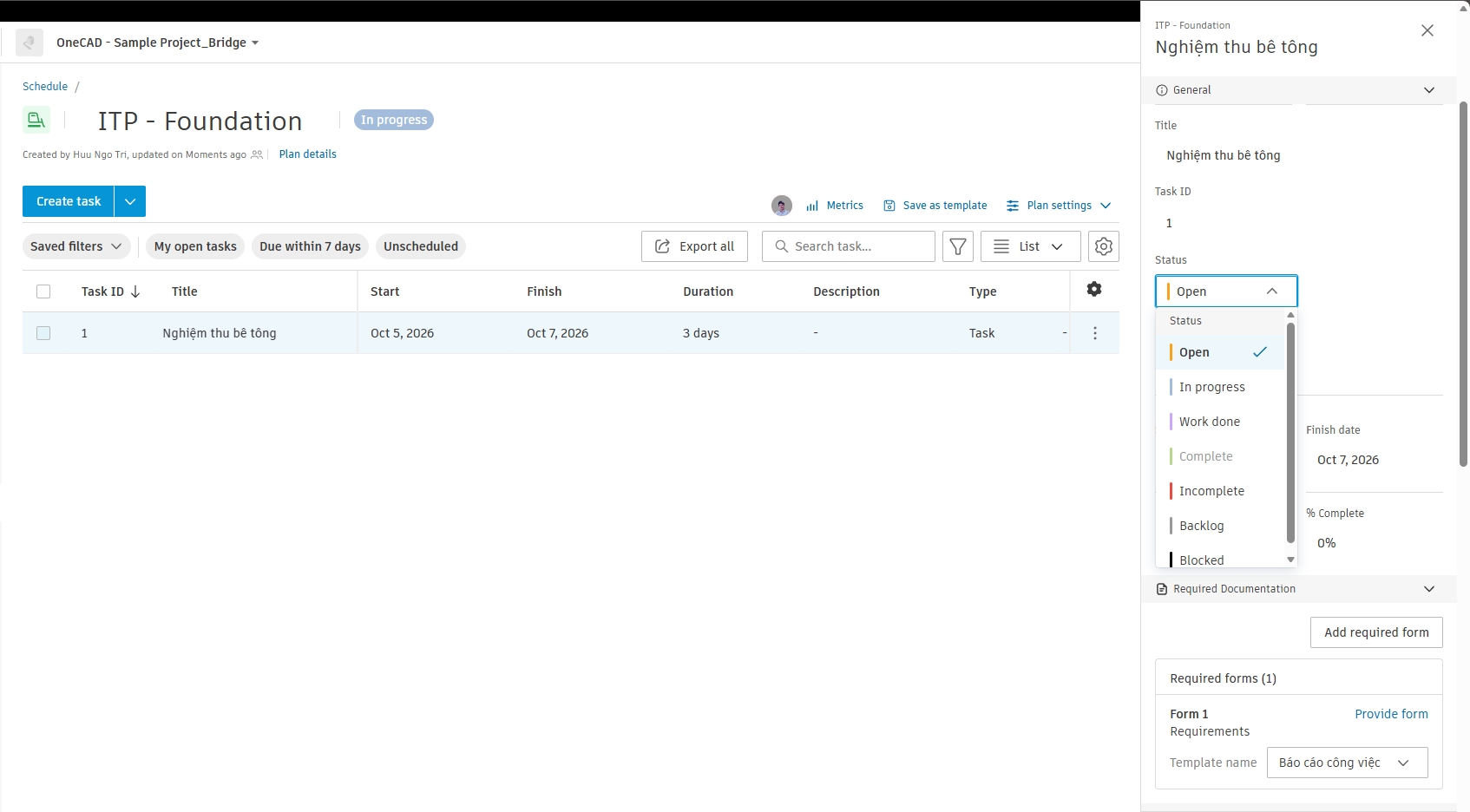This screenshot has width=1470, height=812.
Task: Toggle the select-all tasks checkbox
Action: [x=43, y=291]
